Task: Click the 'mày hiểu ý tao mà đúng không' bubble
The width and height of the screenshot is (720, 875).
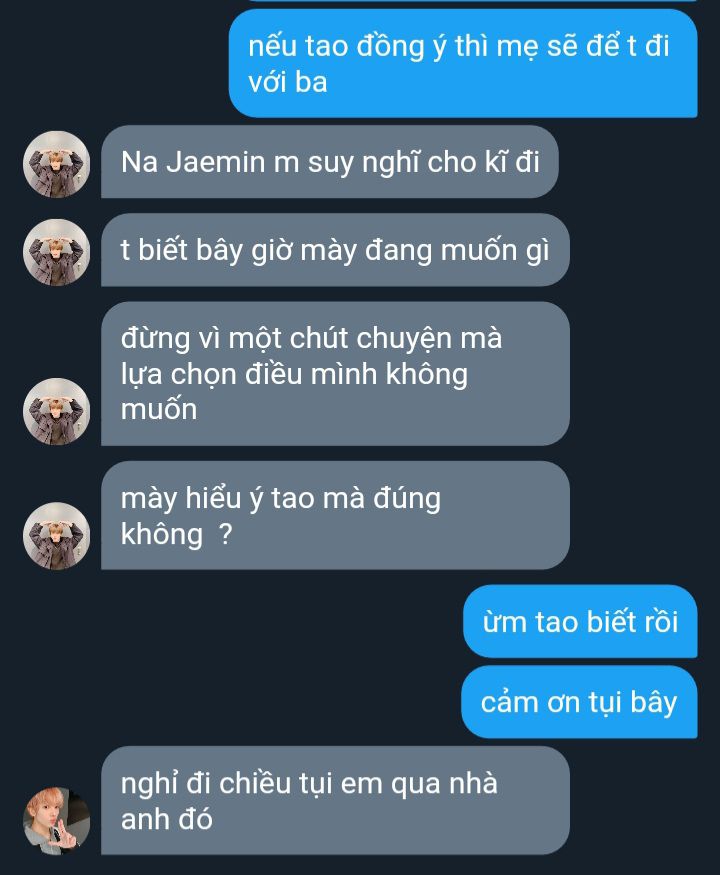Action: tap(335, 516)
